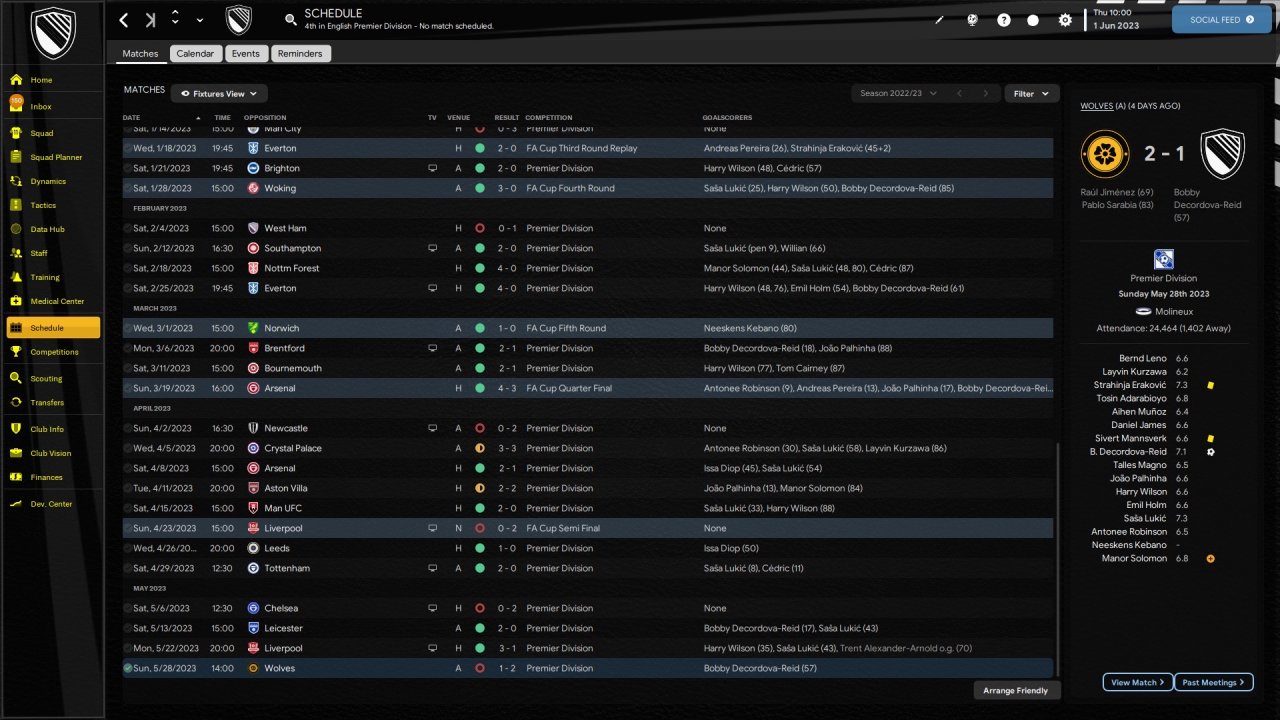
Task: Click the Past Meetings button
Action: coord(1214,682)
